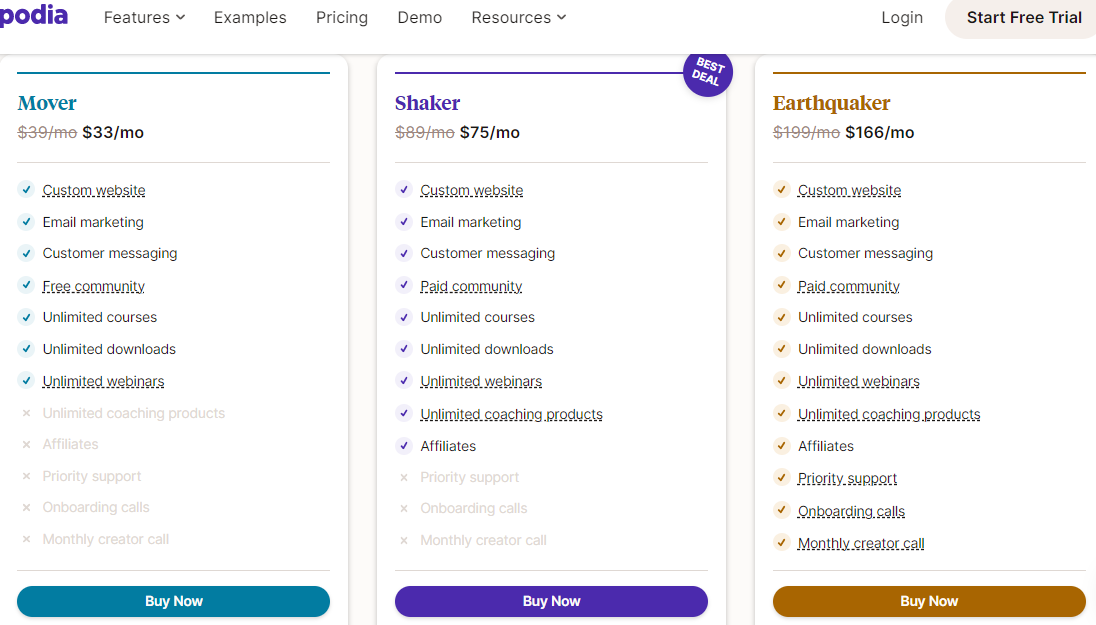Click the $166/mo Earthquaker price
This screenshot has width=1096, height=625.
click(879, 133)
